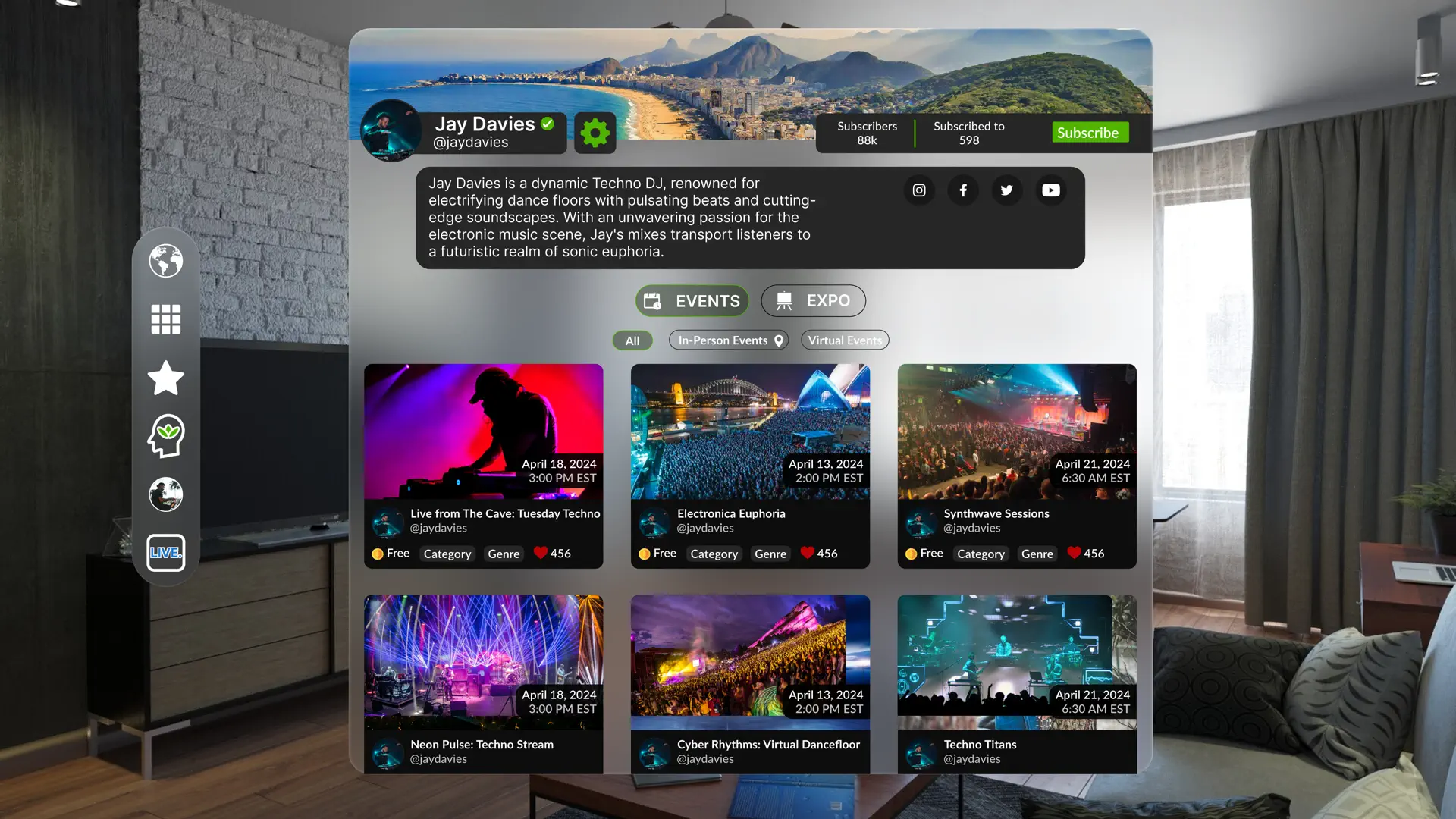Filter by Virtual Events

coord(845,340)
